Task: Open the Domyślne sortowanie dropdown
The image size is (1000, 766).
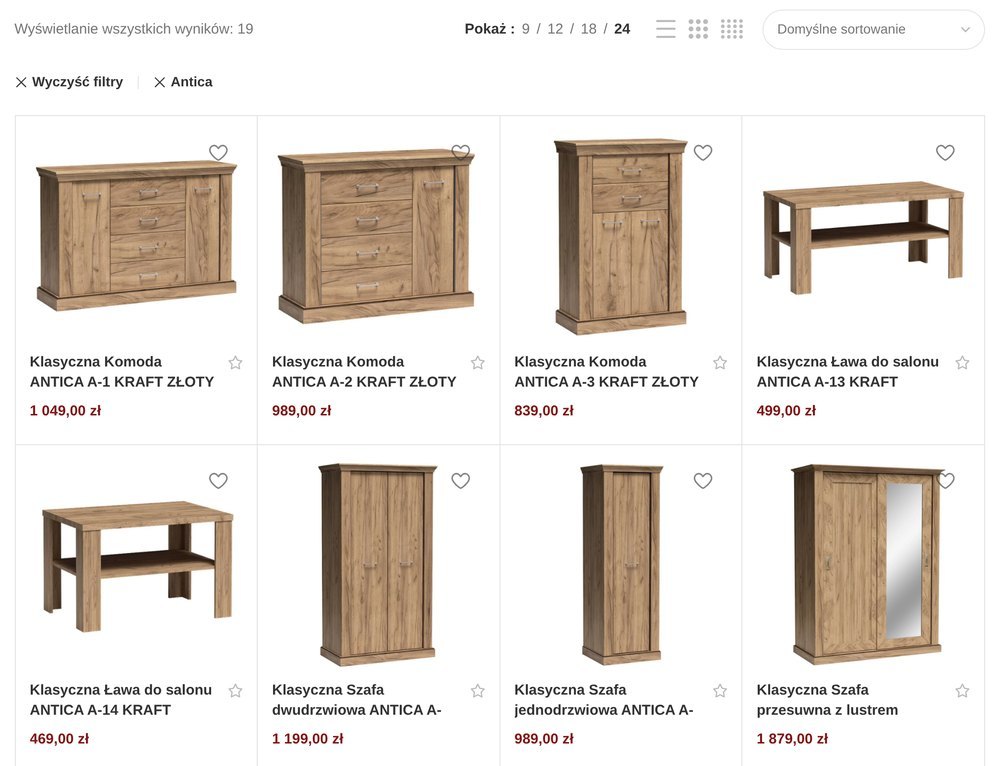Action: pos(873,29)
